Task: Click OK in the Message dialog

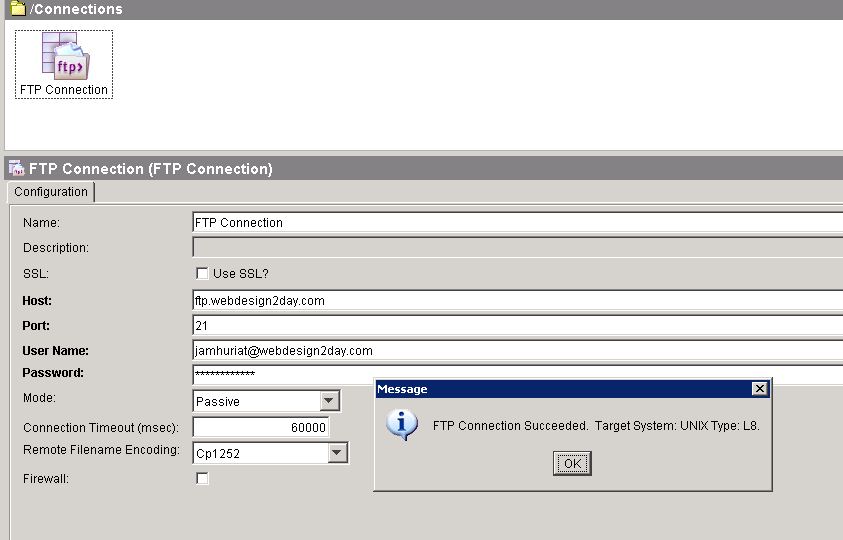Action: coord(572,463)
